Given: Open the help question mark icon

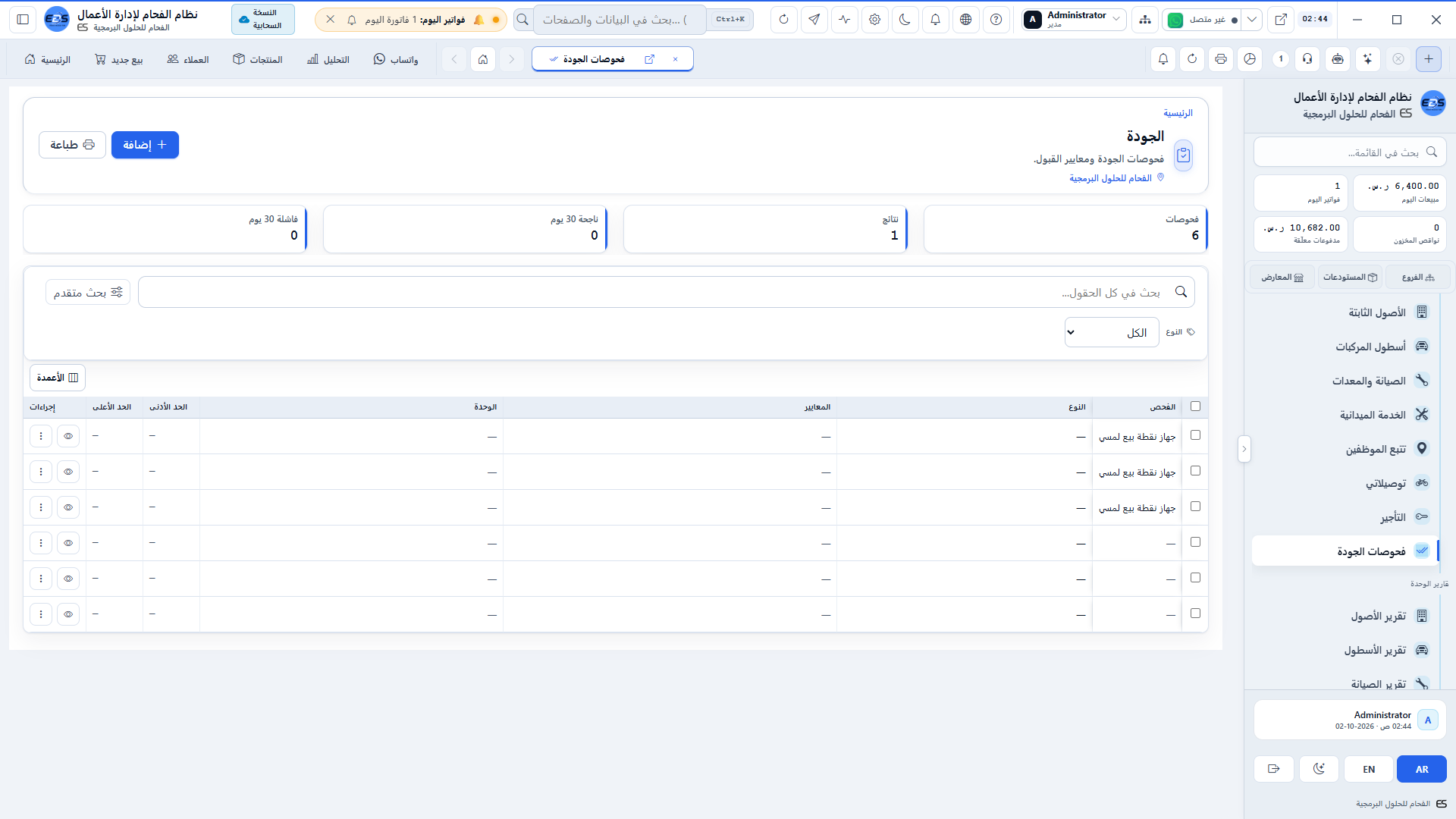Looking at the screenshot, I should pyautogui.click(x=996, y=20).
